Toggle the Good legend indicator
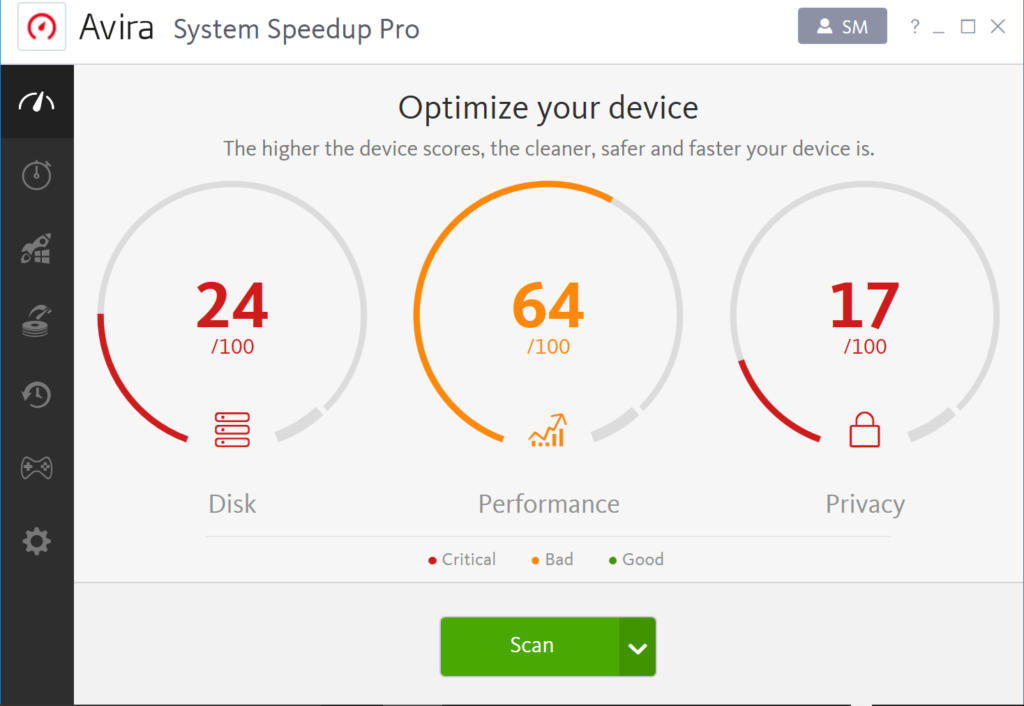The image size is (1024, 706). (635, 559)
